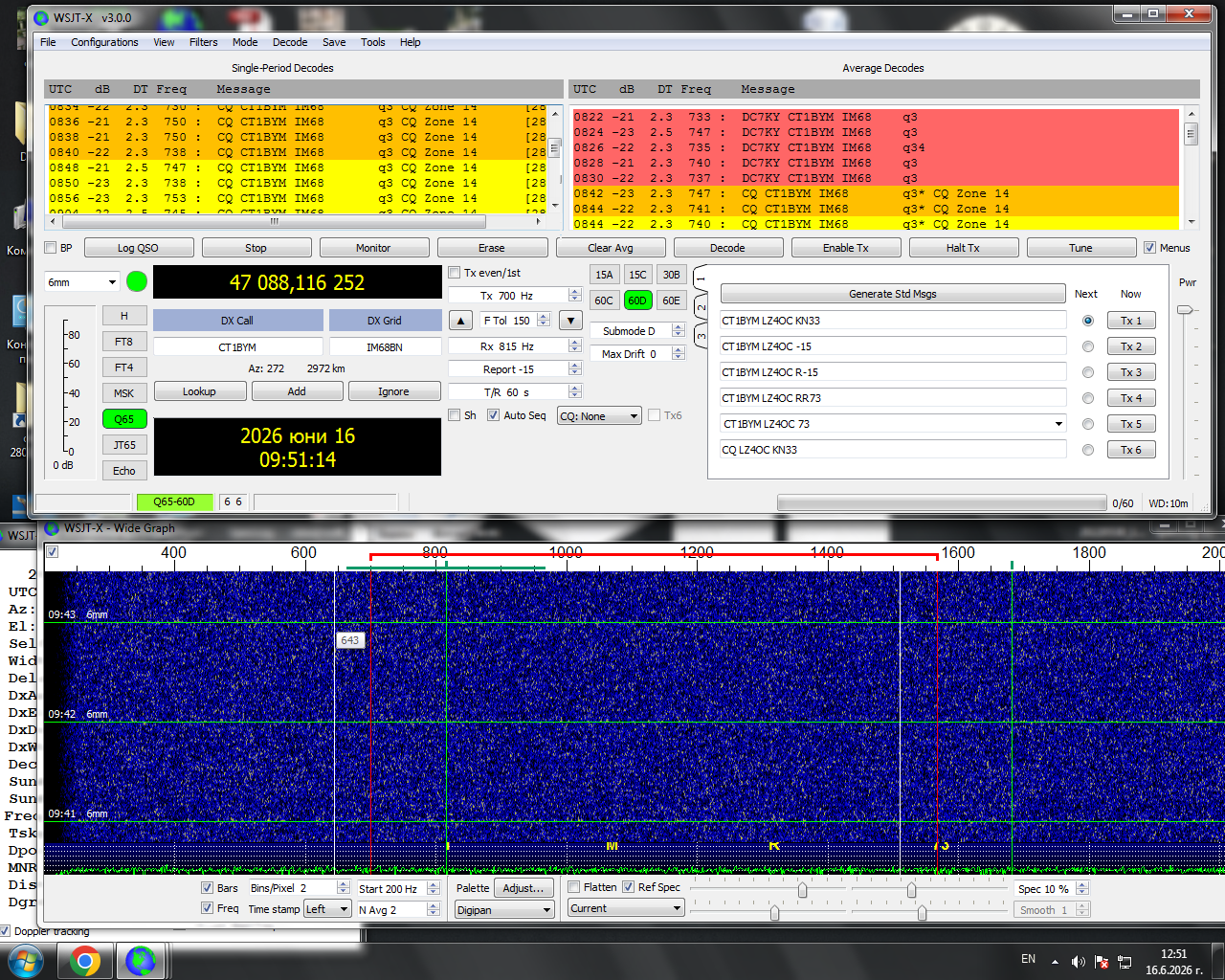This screenshot has width=1225, height=980.
Task: Click the WSJT-X title bar app icon
Action: click(x=40, y=17)
